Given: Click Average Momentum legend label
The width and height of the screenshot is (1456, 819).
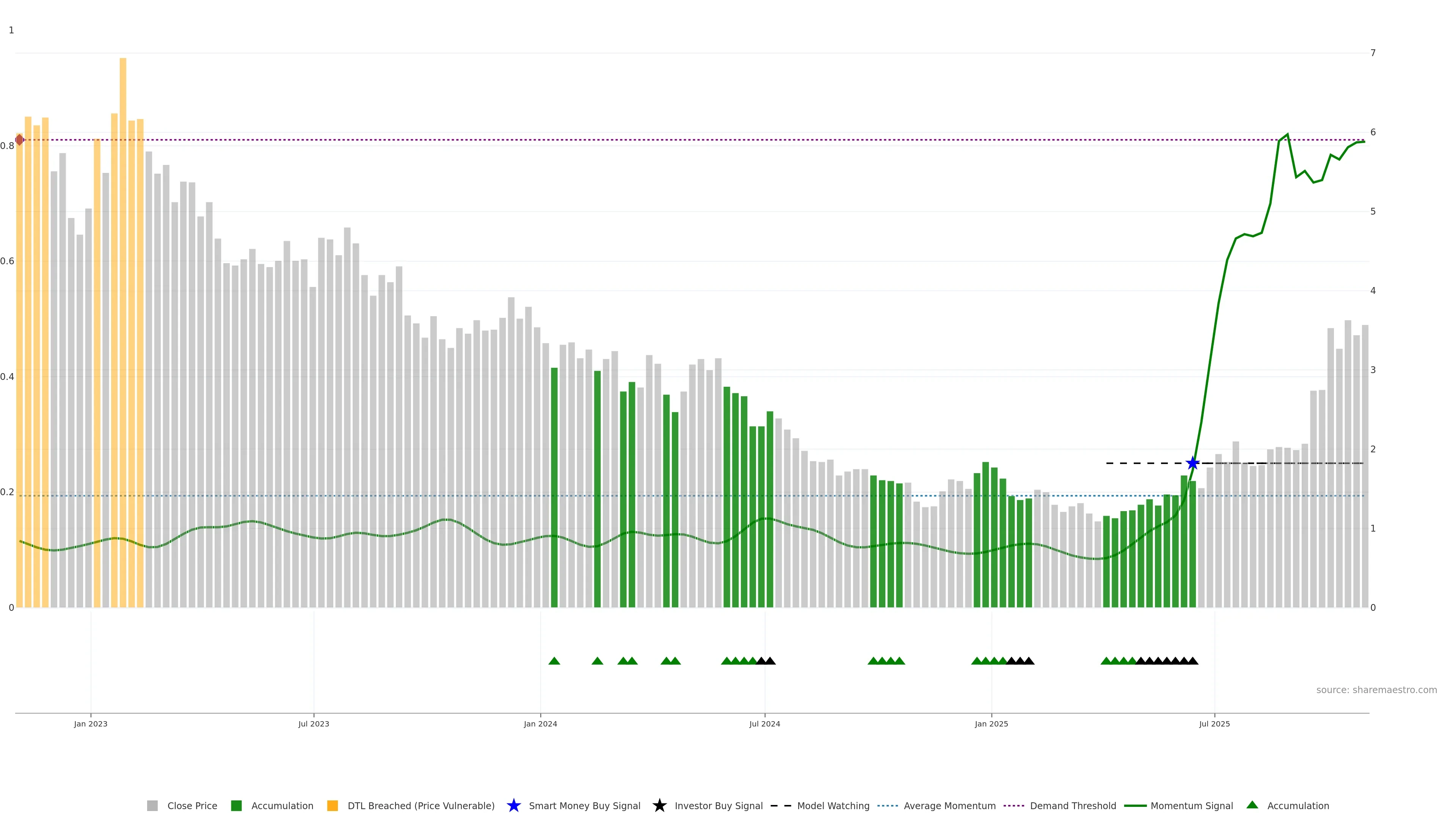Looking at the screenshot, I should click(949, 806).
